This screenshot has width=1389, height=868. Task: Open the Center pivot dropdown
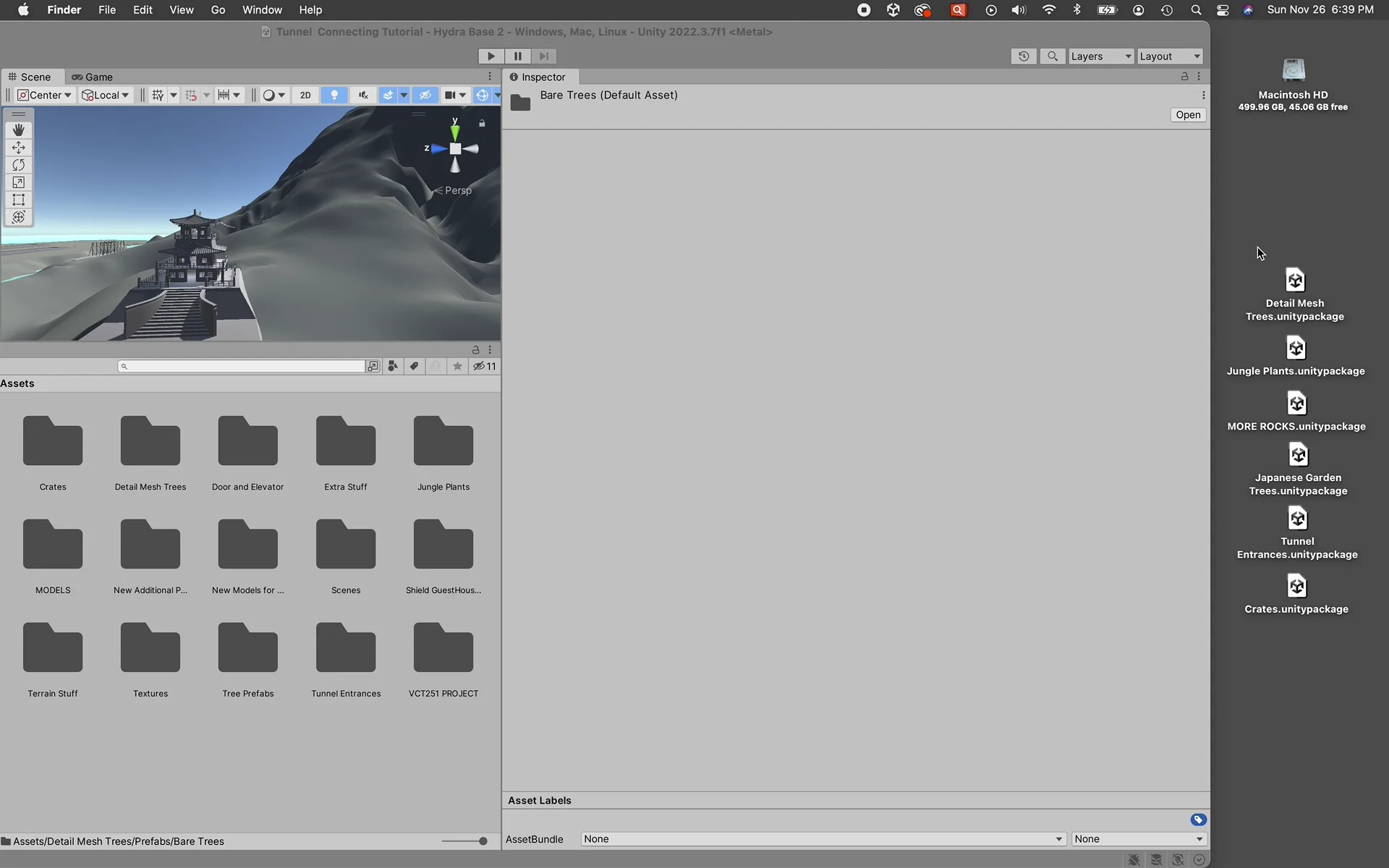coord(45,95)
